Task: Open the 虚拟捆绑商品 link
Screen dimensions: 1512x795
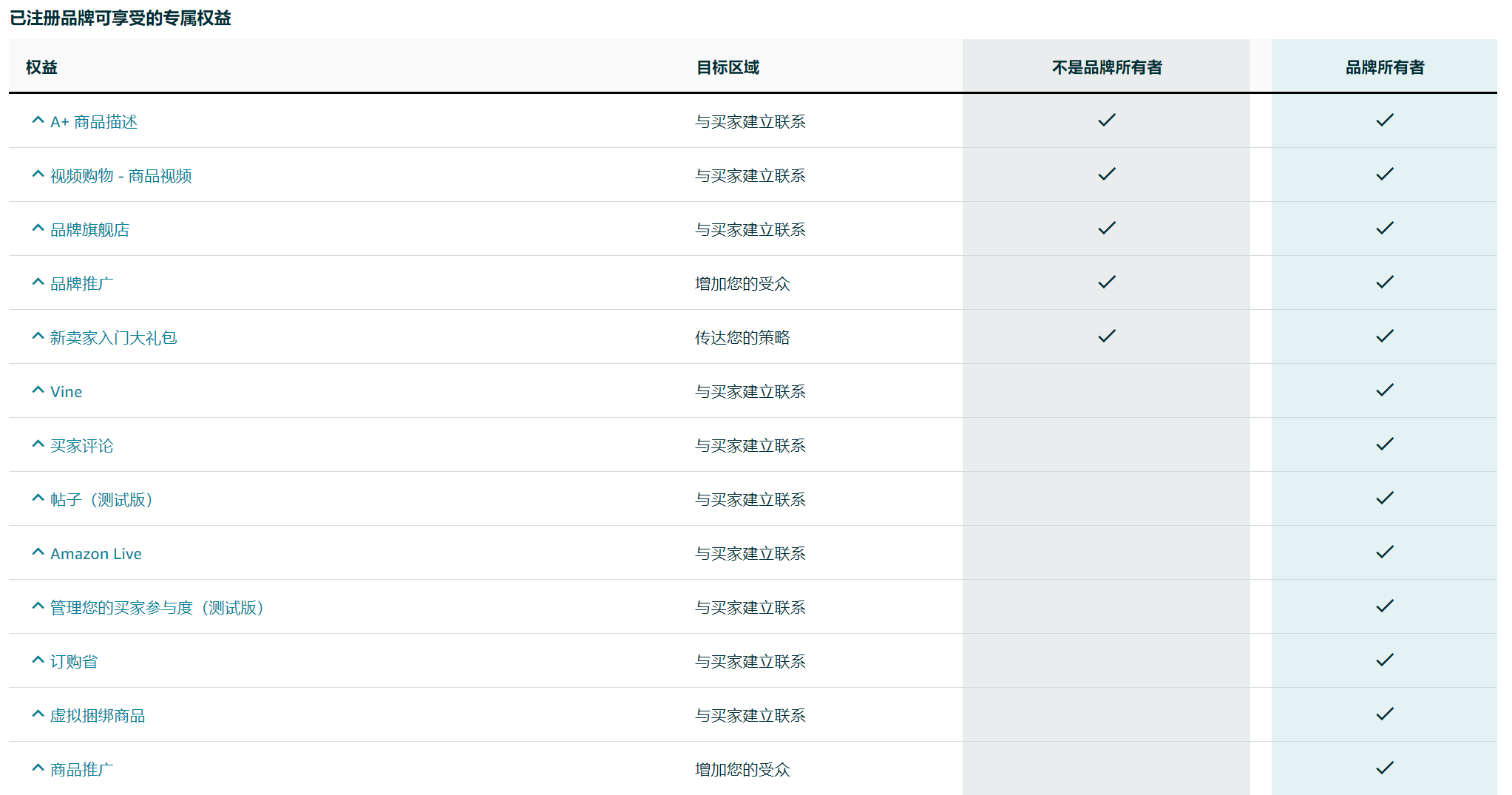Action: [98, 716]
